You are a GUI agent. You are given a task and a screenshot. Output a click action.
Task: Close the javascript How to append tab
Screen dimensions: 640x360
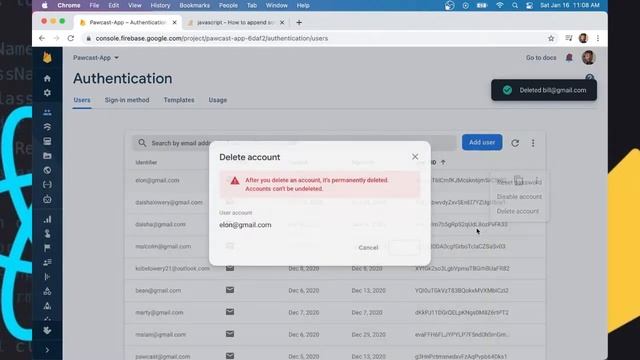click(x=282, y=22)
